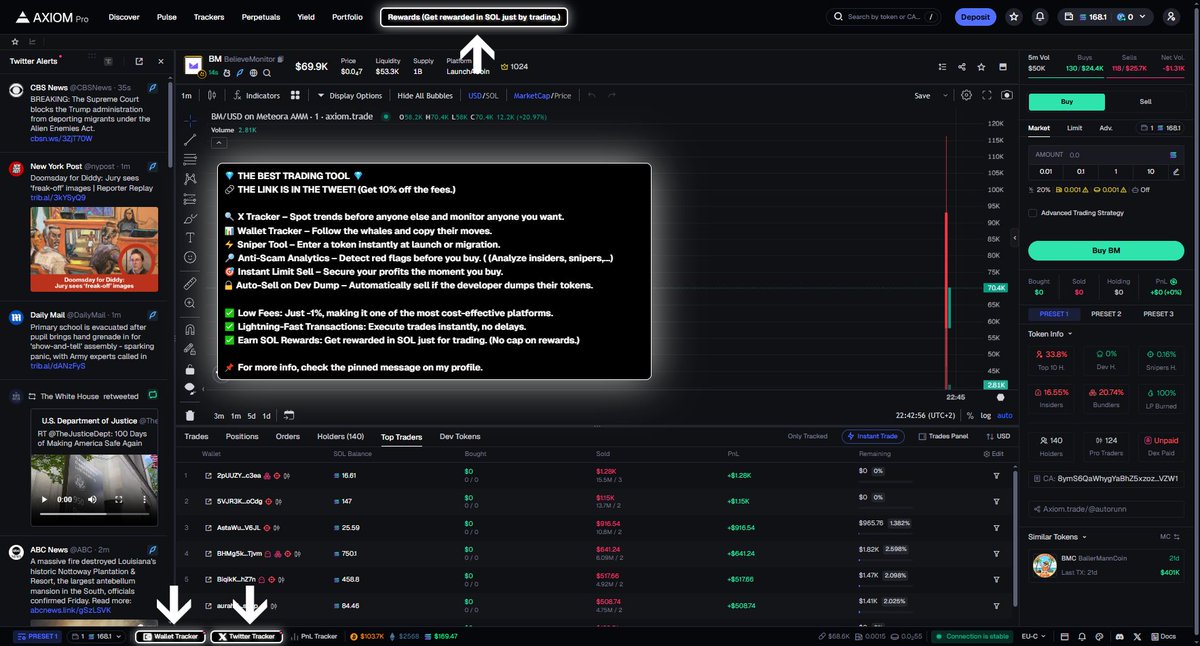Open the chart layout grid icon

pyautogui.click(x=295, y=96)
